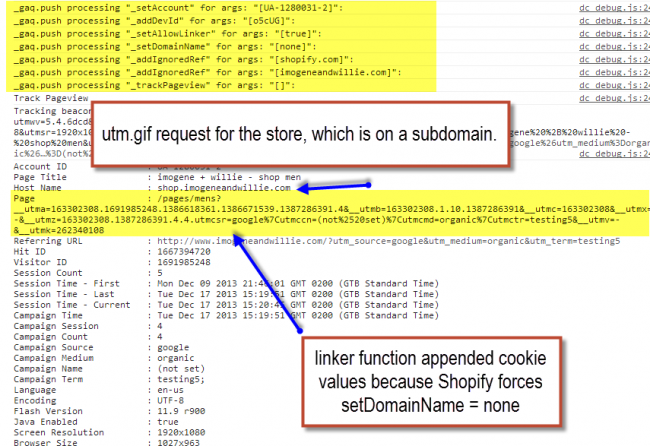Open dc_debug.js link on shopify.com ignored ref line

pos(614,59)
